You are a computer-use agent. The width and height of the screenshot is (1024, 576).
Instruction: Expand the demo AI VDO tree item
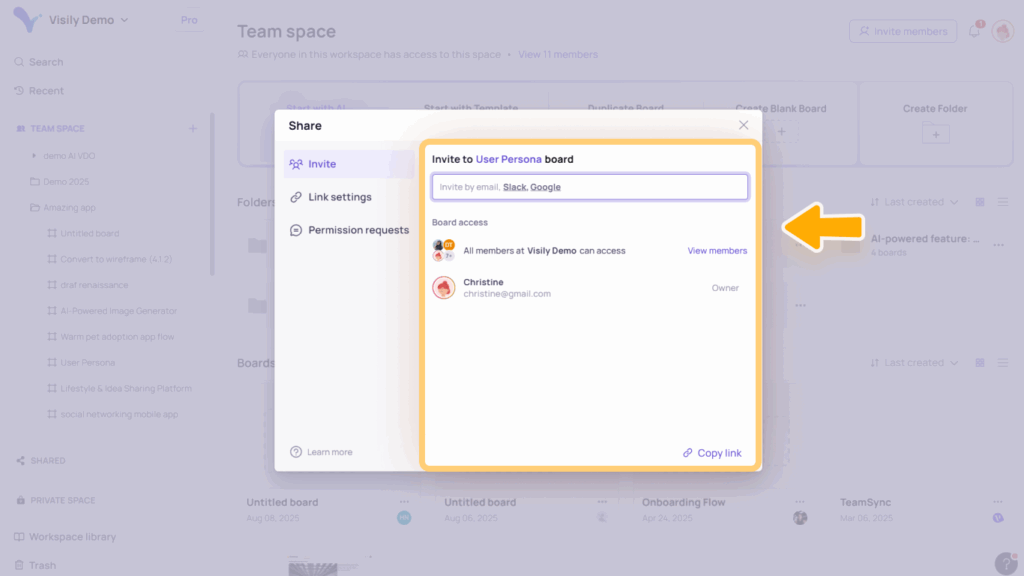[34, 156]
